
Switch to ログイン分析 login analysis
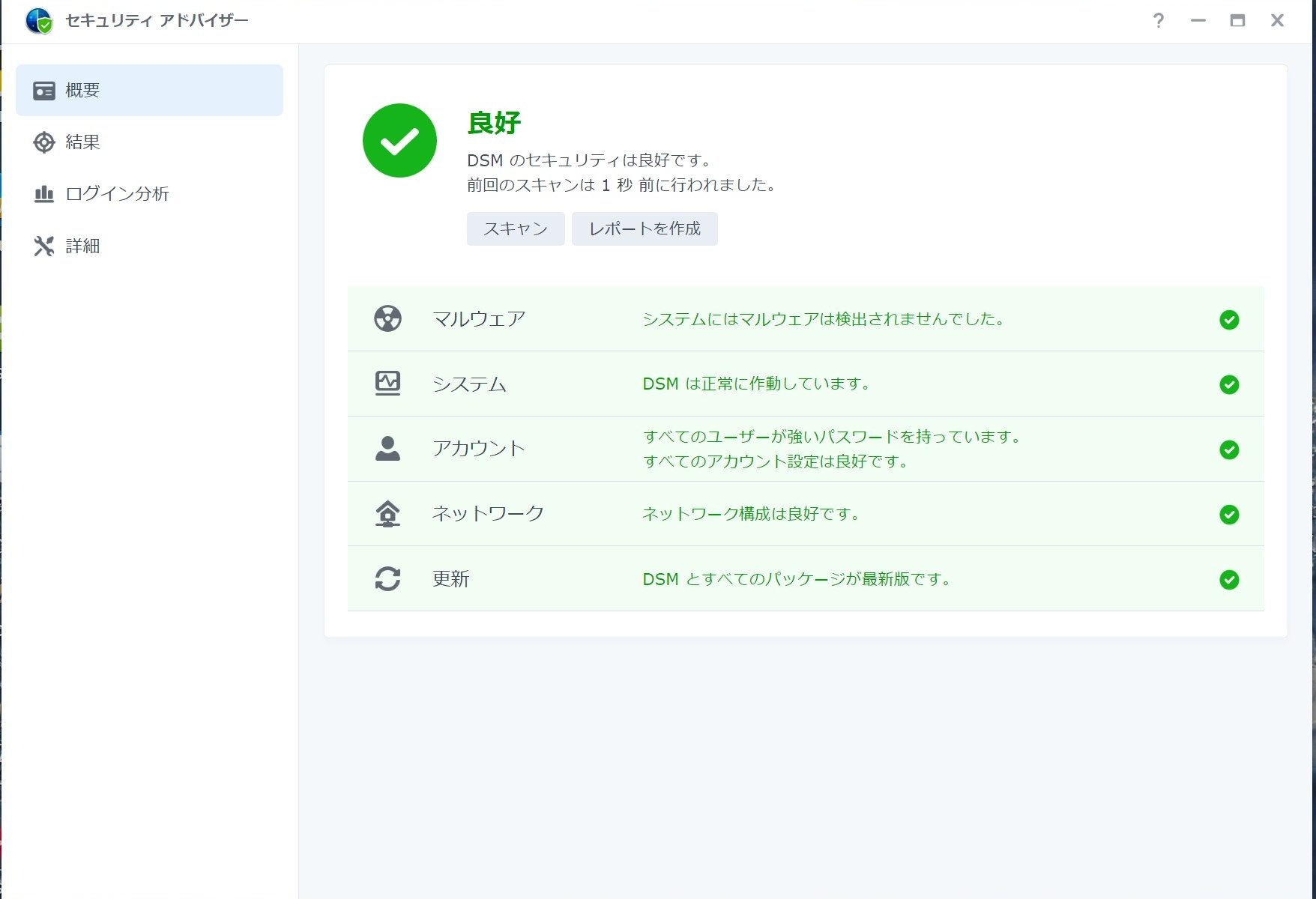click(117, 194)
